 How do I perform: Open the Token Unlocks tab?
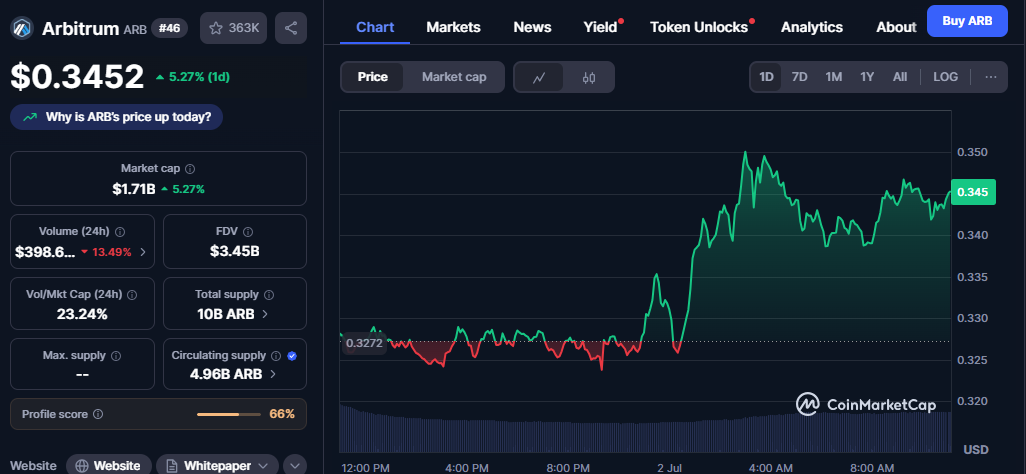pos(699,27)
